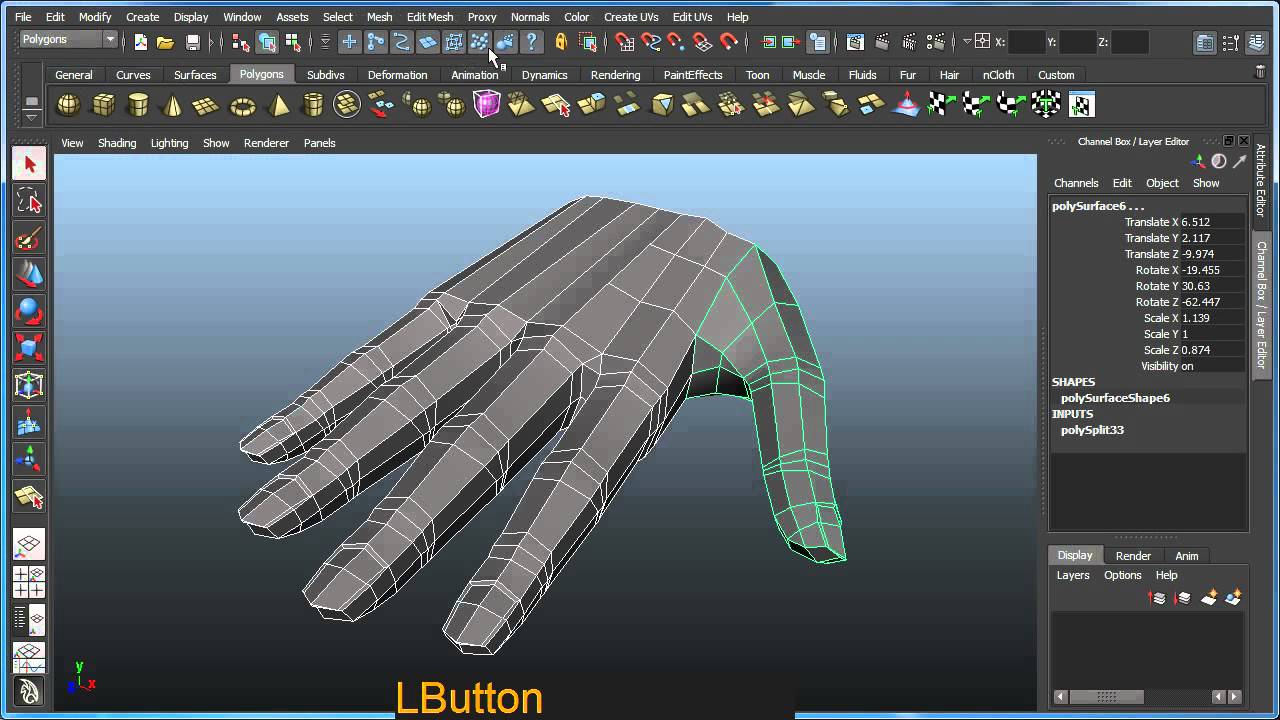The image size is (1280, 720).
Task: Open the input mode dropdown arrow beside X
Action: pos(967,42)
